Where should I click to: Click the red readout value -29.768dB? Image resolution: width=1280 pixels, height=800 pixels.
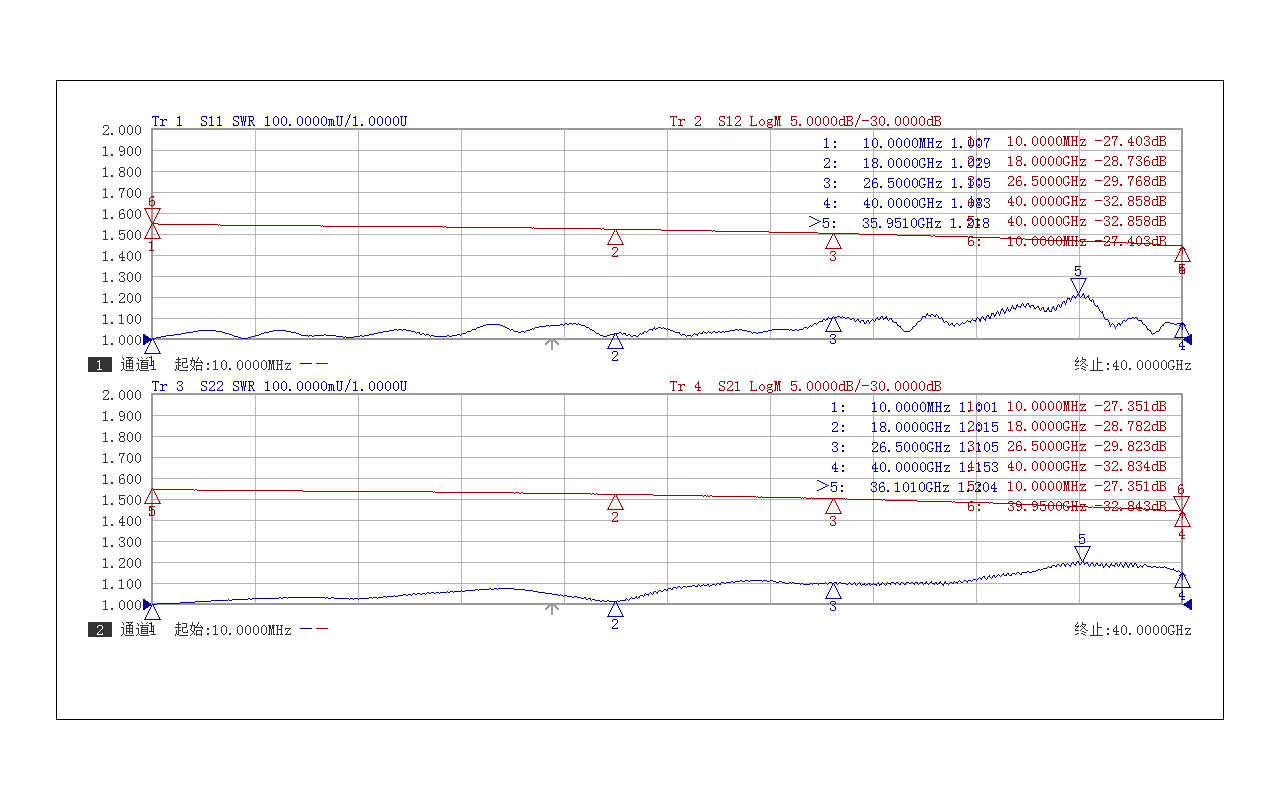click(x=1130, y=182)
